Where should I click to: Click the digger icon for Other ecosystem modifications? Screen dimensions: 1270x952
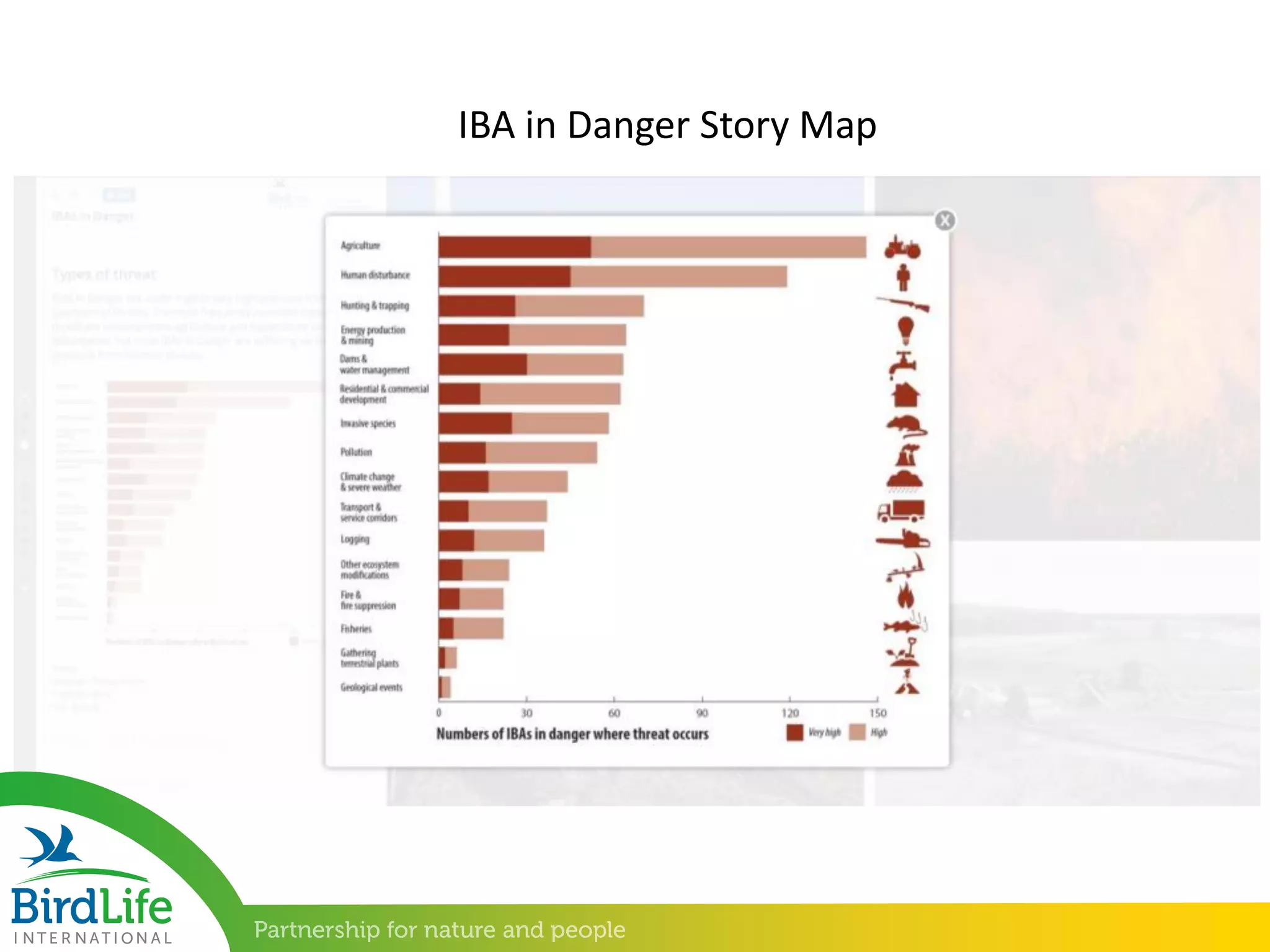(905, 568)
